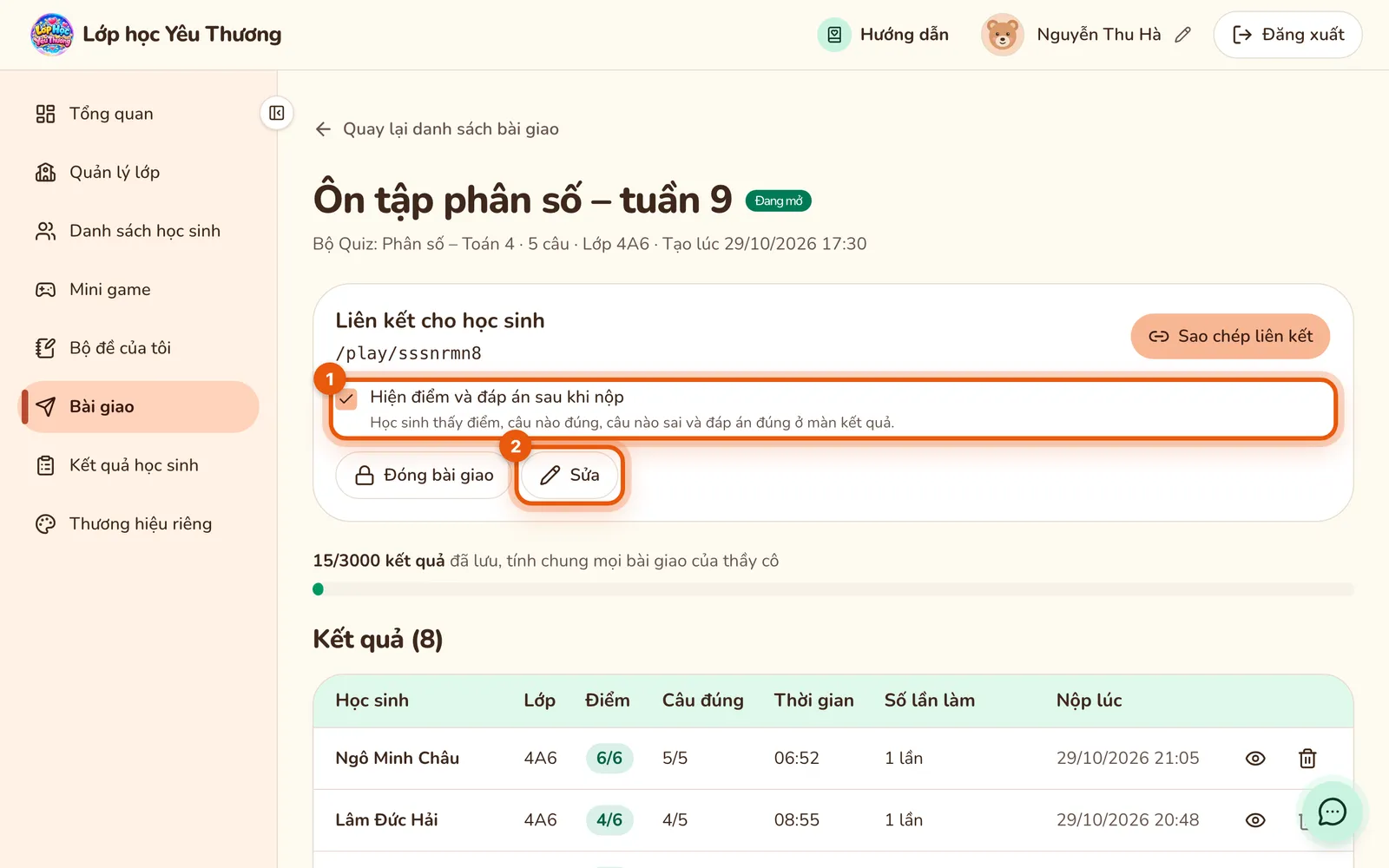Viewport: 1389px width, 868px height.
Task: Click the Đang mở status badge
Action: (x=779, y=201)
